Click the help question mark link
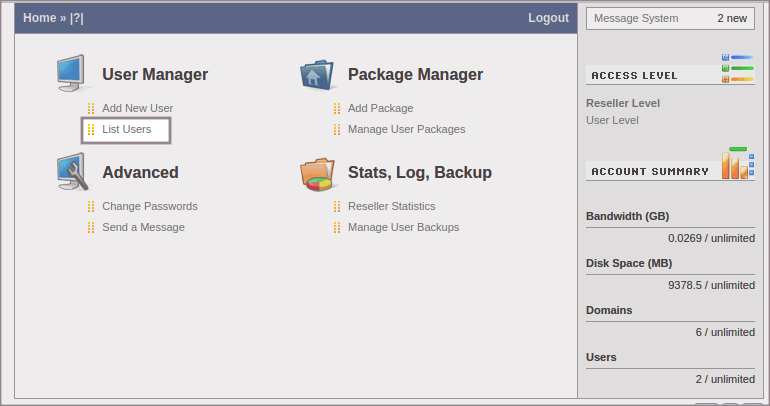770x406 pixels. (x=77, y=18)
